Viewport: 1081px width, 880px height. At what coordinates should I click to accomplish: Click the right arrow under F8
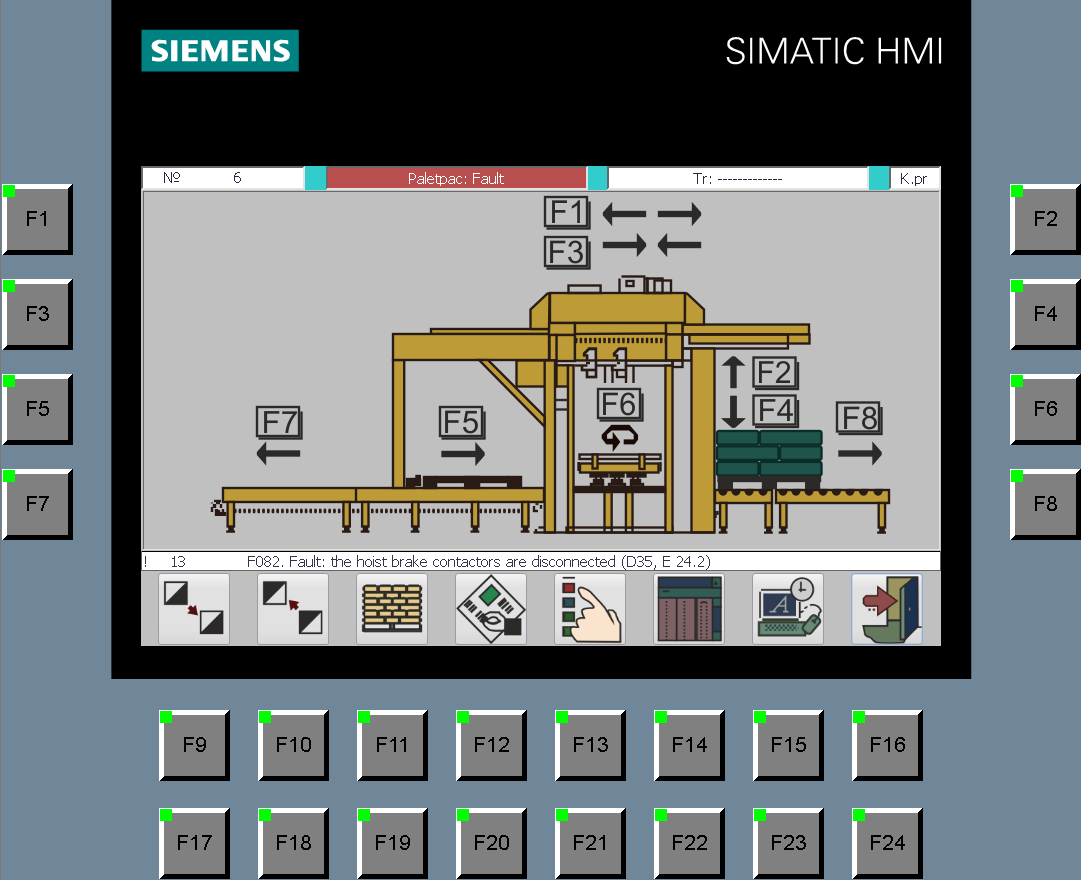click(860, 453)
